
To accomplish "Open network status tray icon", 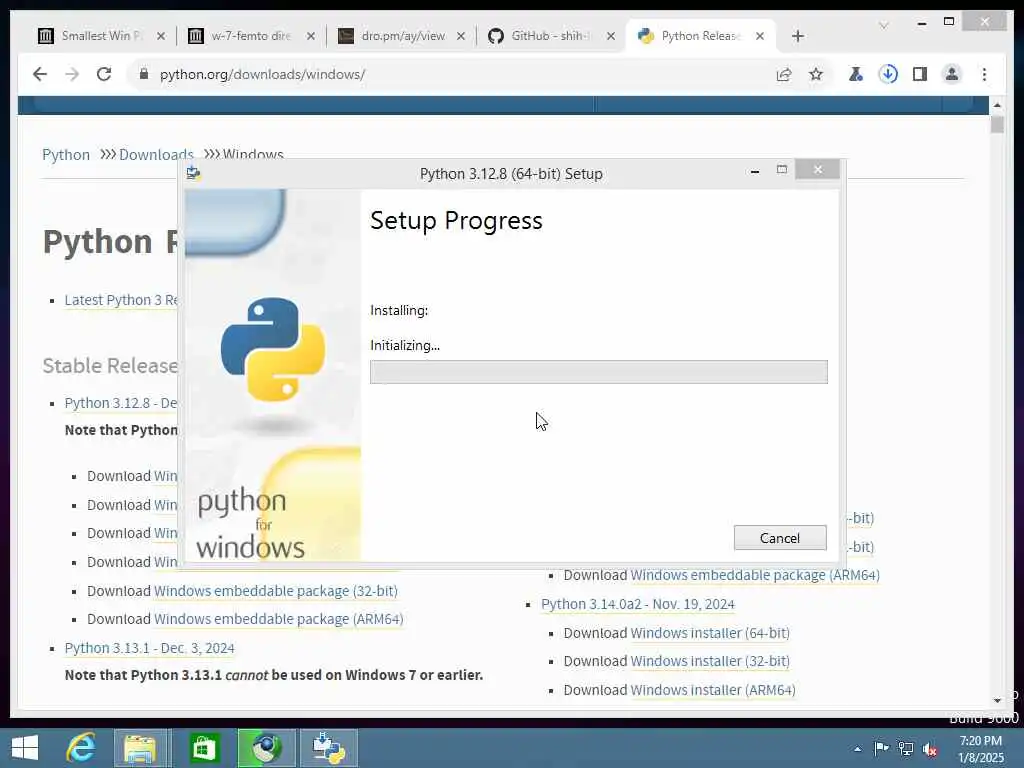I will (x=906, y=748).
